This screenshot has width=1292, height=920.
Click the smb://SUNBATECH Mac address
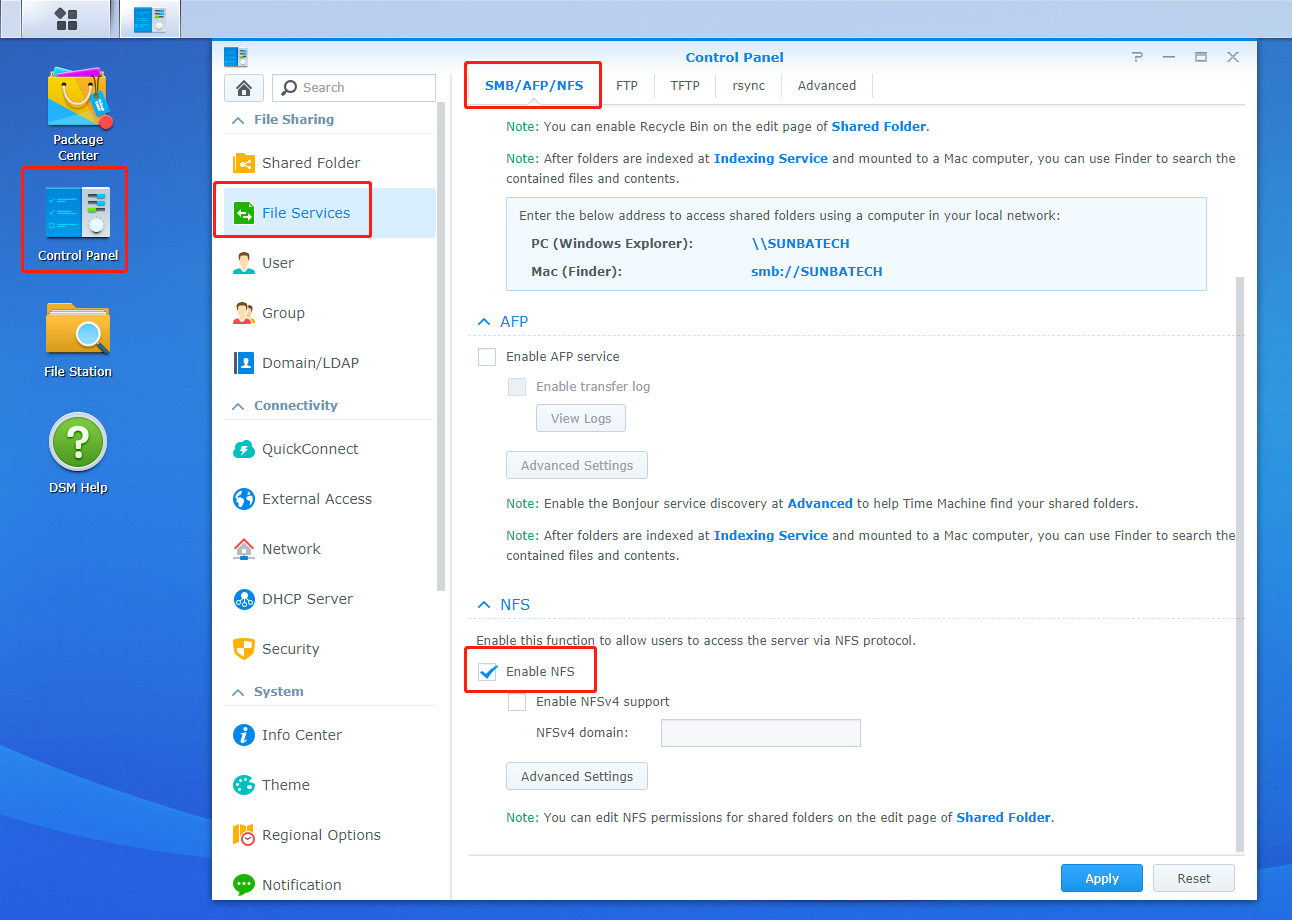(817, 272)
